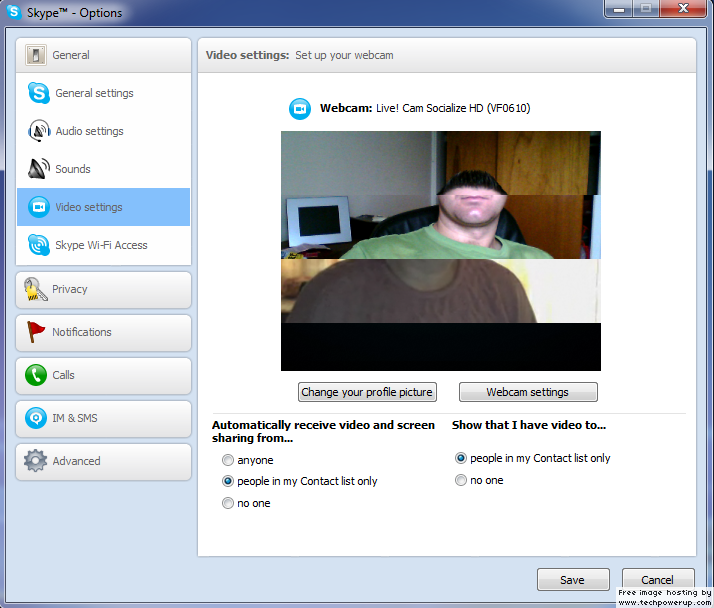Expand the General section header
Image resolution: width=714 pixels, height=608 pixels.
coord(103,55)
